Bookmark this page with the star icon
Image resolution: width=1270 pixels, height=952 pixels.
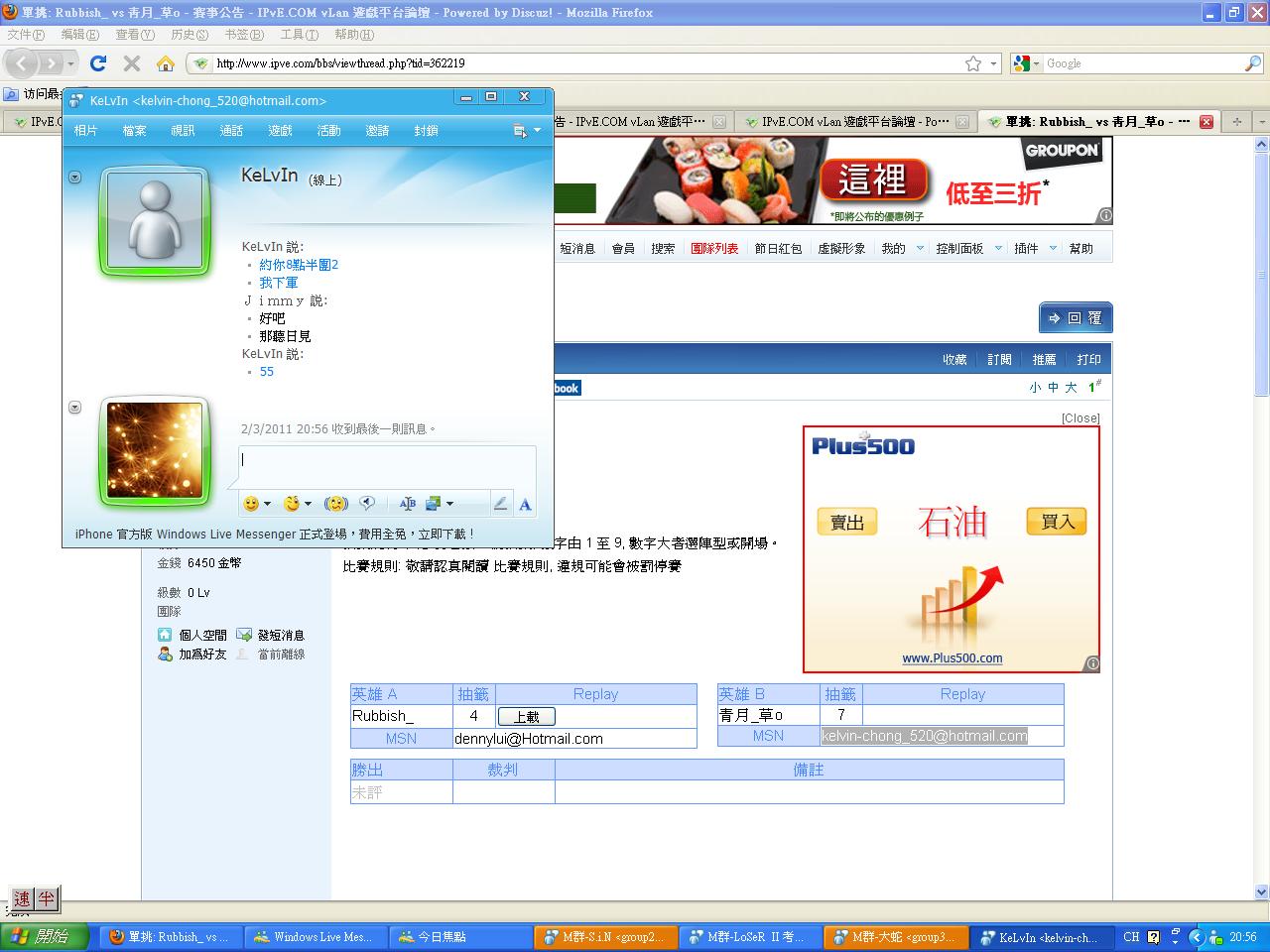973,63
